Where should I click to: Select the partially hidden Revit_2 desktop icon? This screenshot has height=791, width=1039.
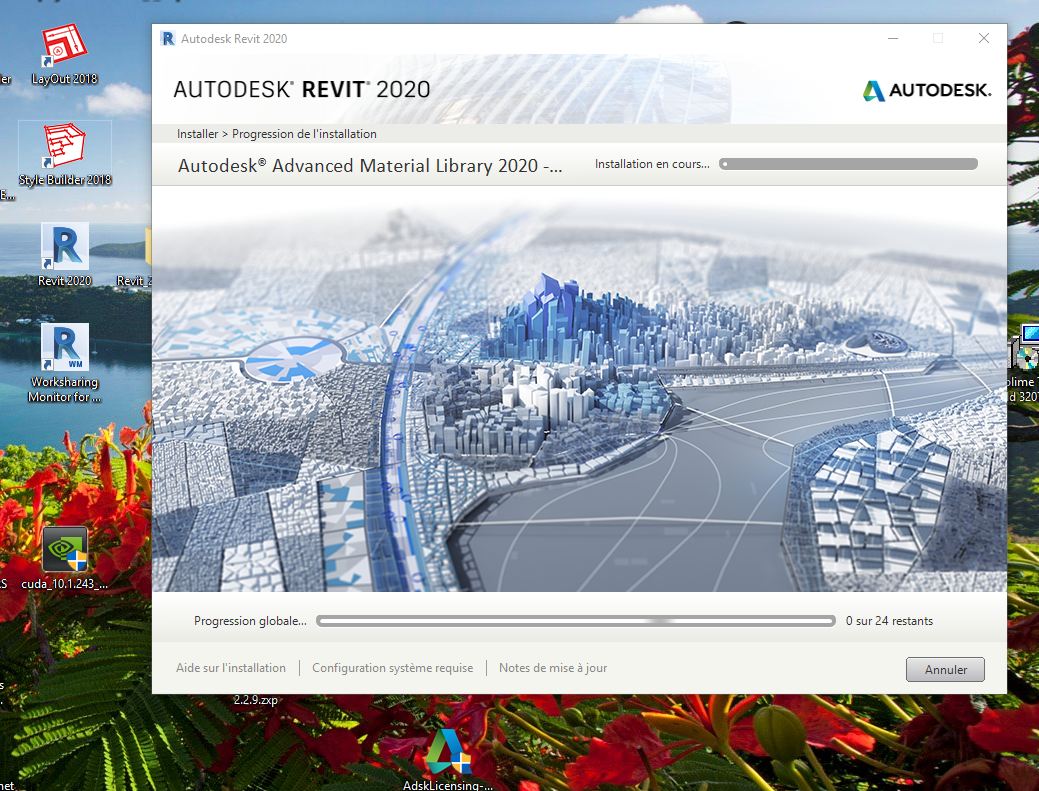tap(135, 257)
